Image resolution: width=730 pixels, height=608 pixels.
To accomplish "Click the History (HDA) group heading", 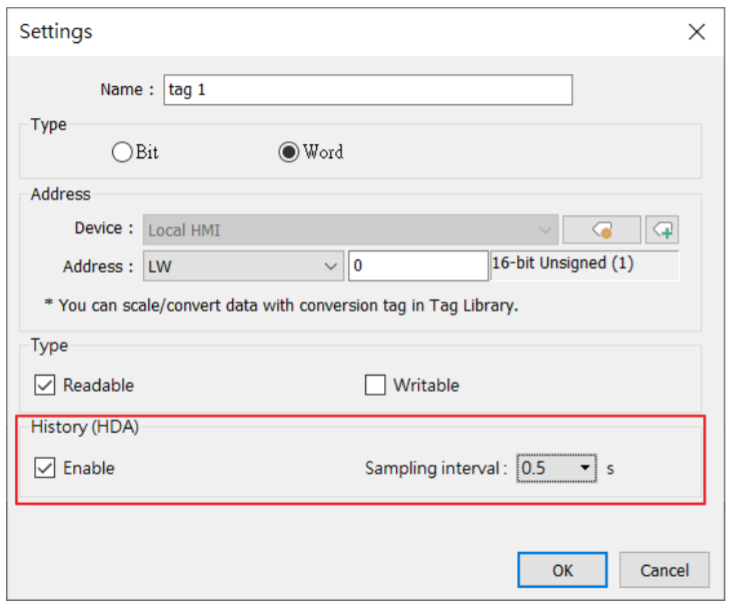I will [85, 426].
